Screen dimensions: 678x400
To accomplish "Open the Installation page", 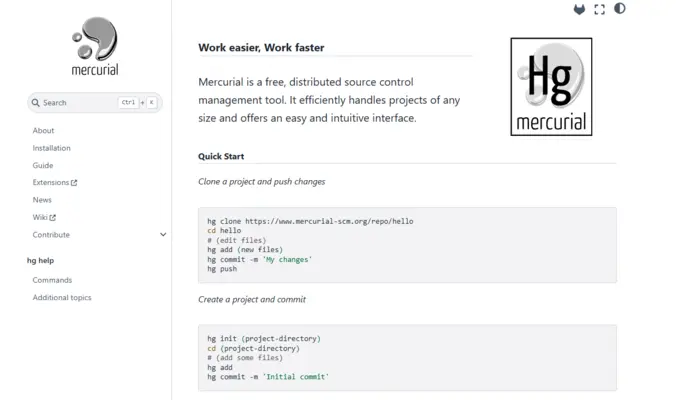I will pos(51,148).
